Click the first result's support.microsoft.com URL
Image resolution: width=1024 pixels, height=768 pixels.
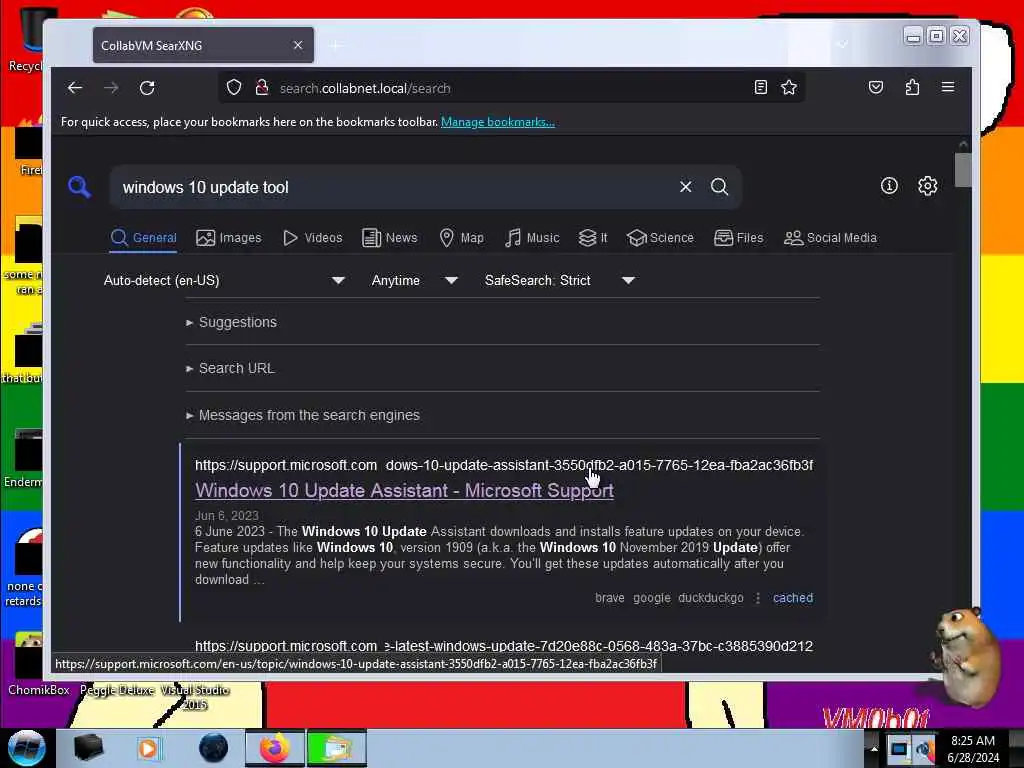click(504, 465)
